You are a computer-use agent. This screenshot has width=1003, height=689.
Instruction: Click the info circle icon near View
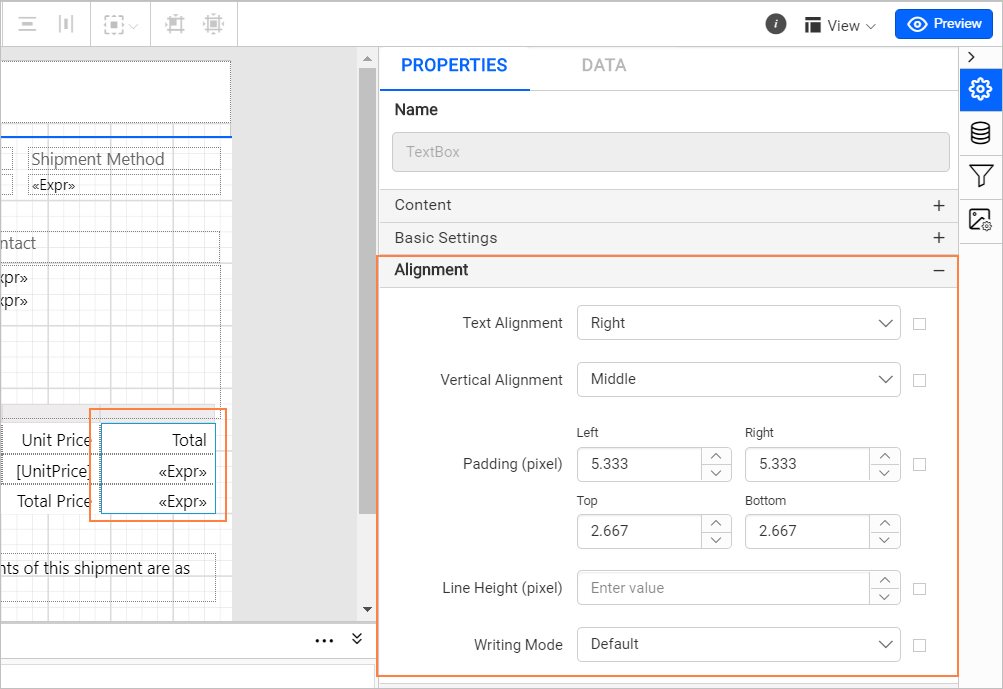click(x=776, y=23)
